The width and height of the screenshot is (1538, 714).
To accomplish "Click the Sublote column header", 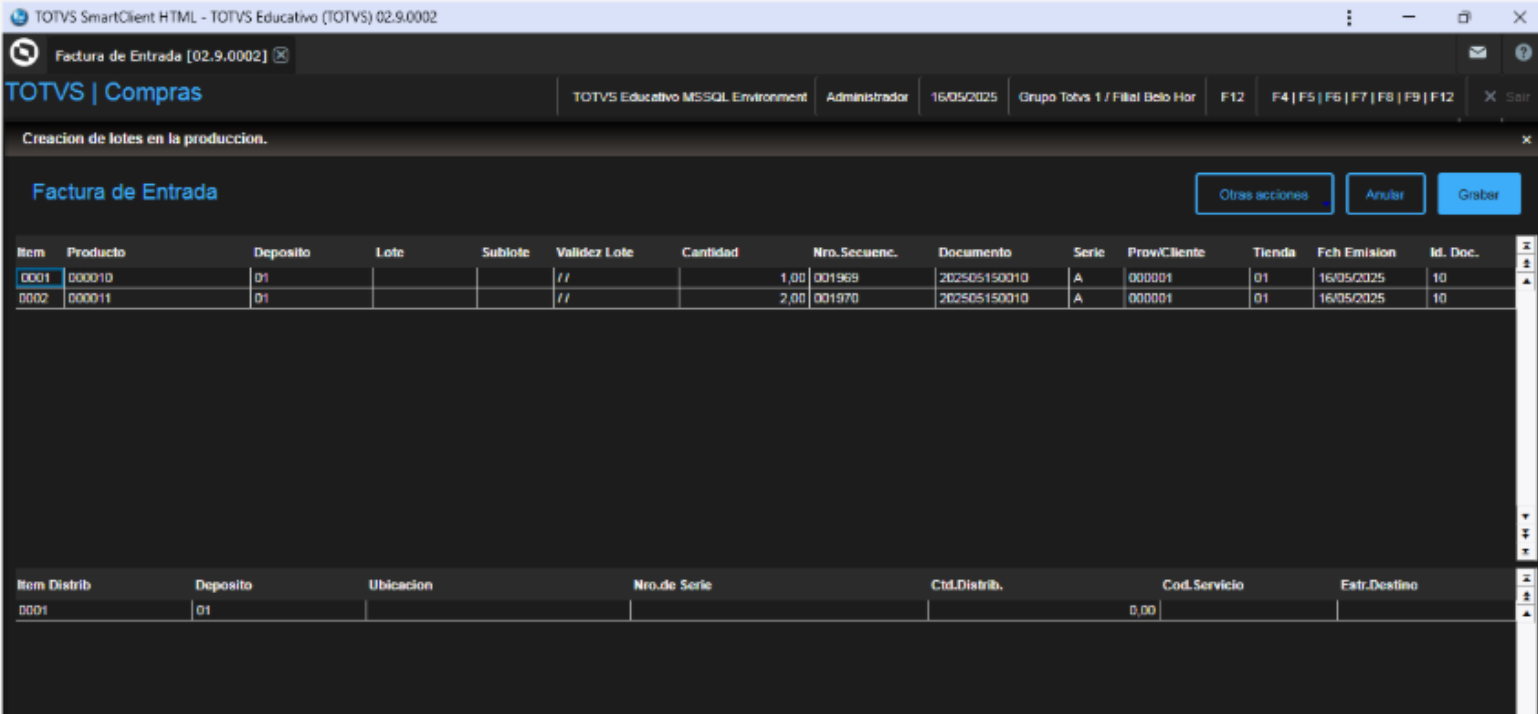I will coord(505,252).
